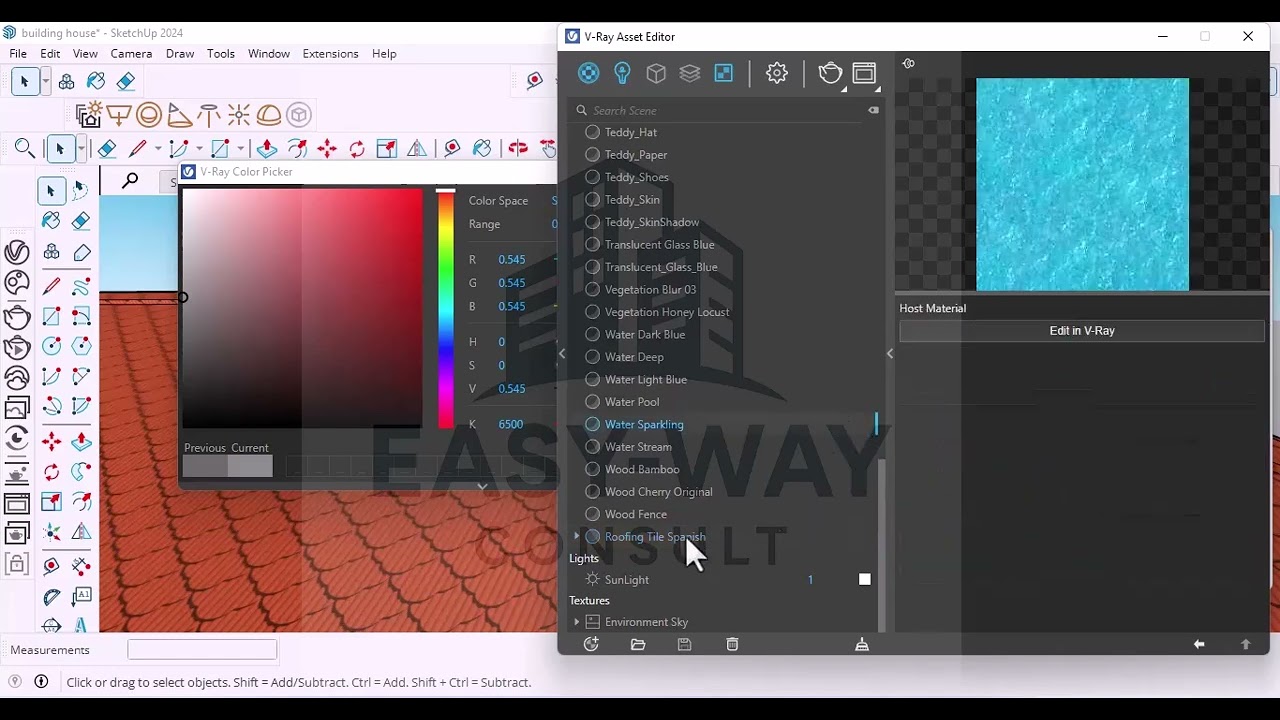Open the Render Elements layers icon

tap(690, 73)
